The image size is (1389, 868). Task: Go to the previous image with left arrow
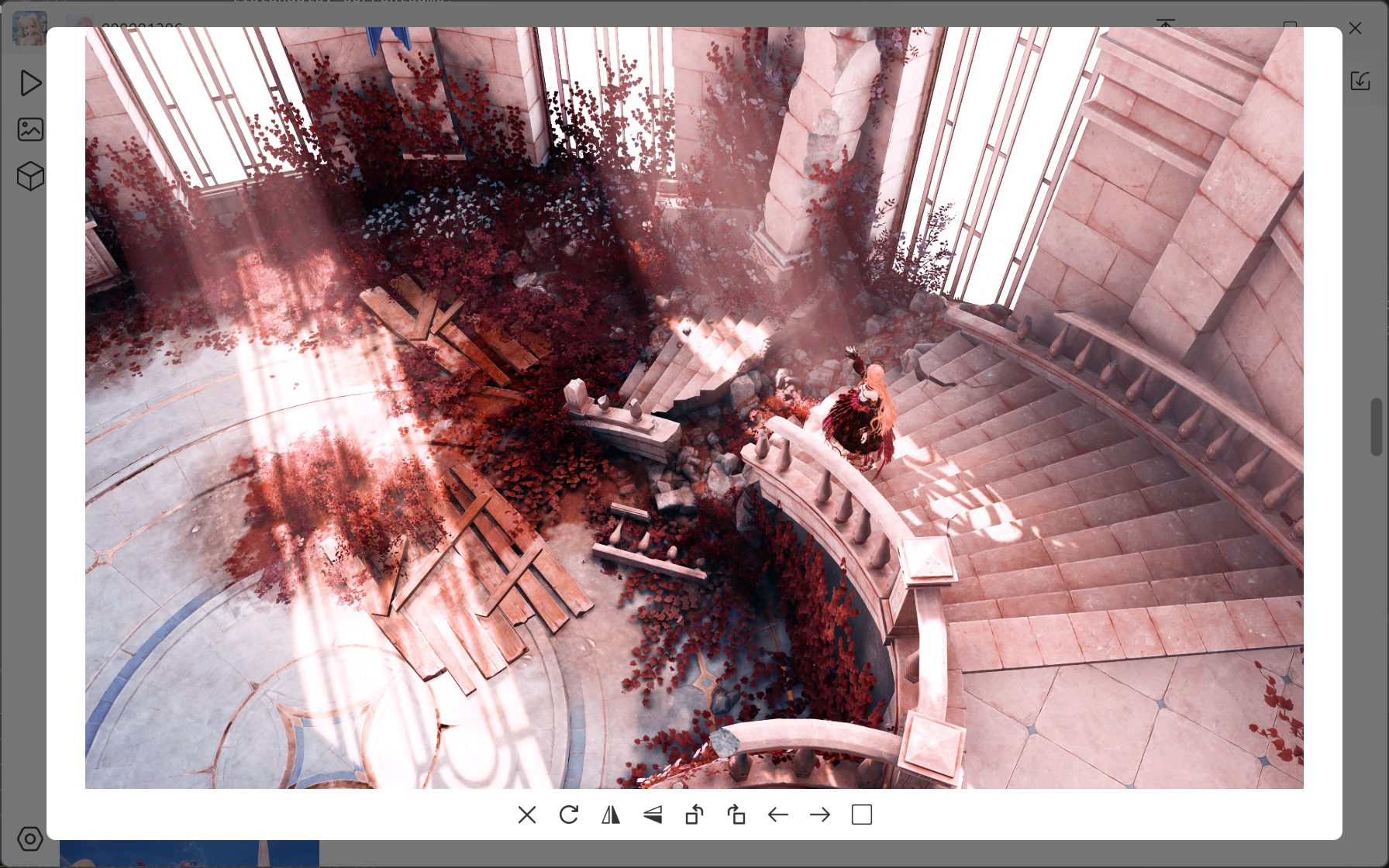(x=778, y=815)
